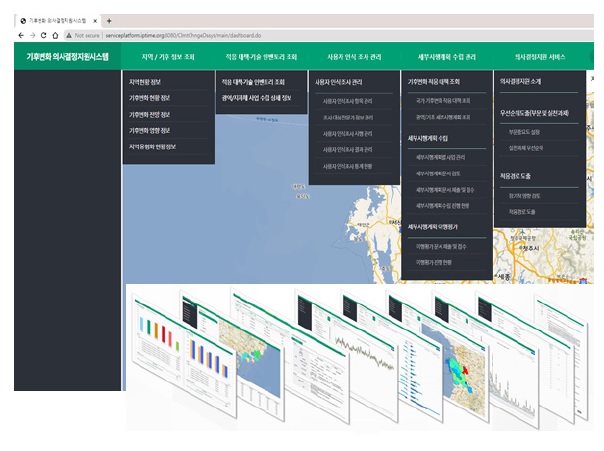Open 적응 대책기술 인벤토리 조회 in top navigation

tap(261, 57)
